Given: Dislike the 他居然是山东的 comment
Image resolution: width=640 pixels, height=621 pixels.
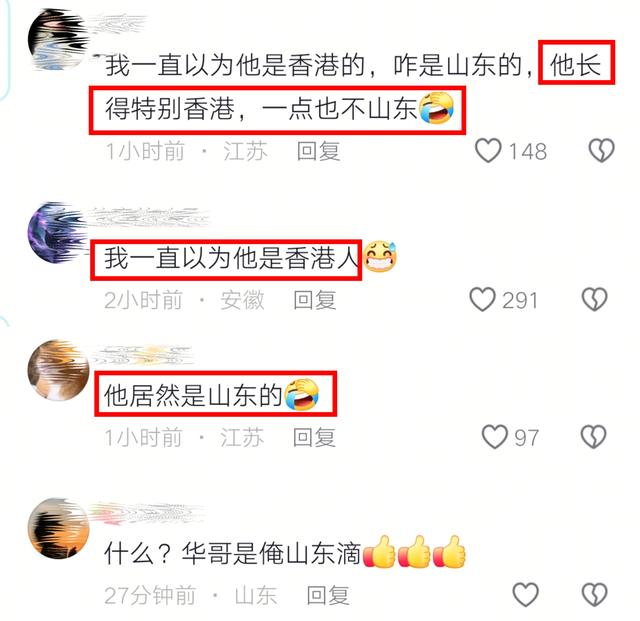Looking at the screenshot, I should [594, 437].
